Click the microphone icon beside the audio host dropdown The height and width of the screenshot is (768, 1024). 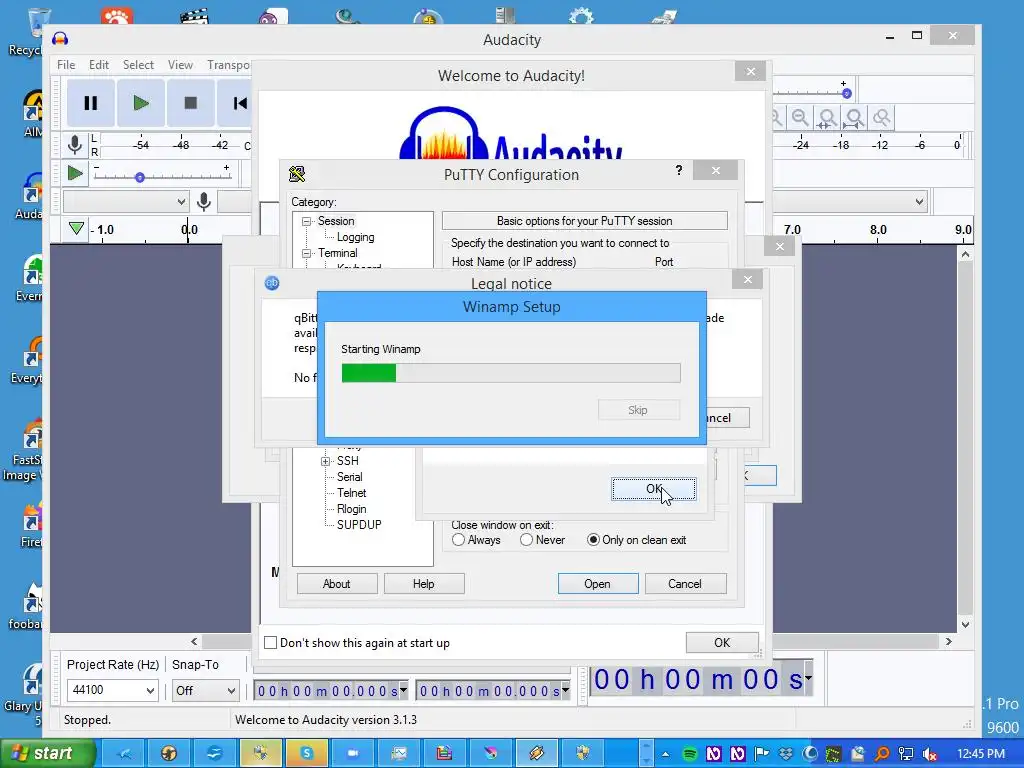[204, 202]
